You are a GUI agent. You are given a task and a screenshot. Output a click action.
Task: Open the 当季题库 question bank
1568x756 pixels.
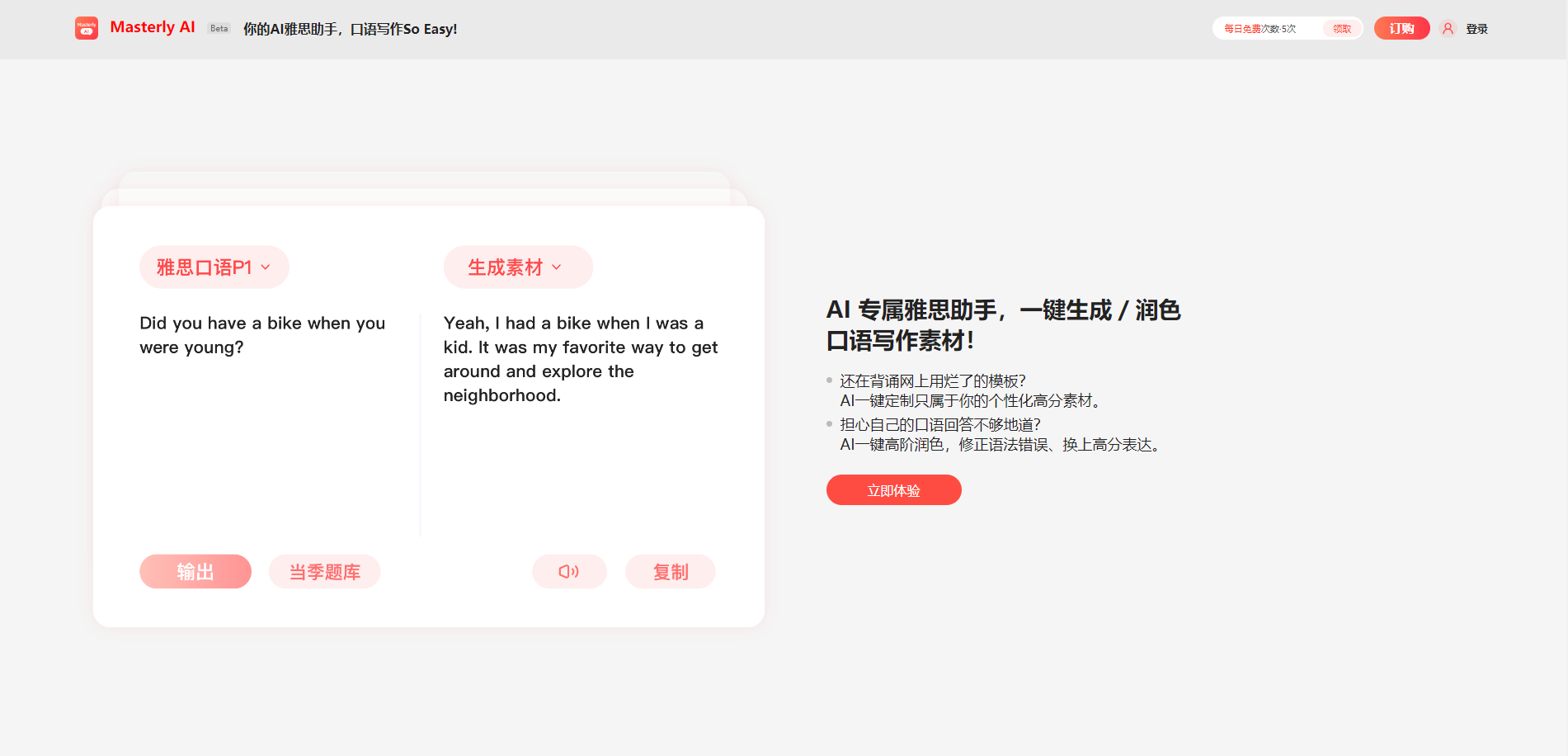(x=324, y=572)
